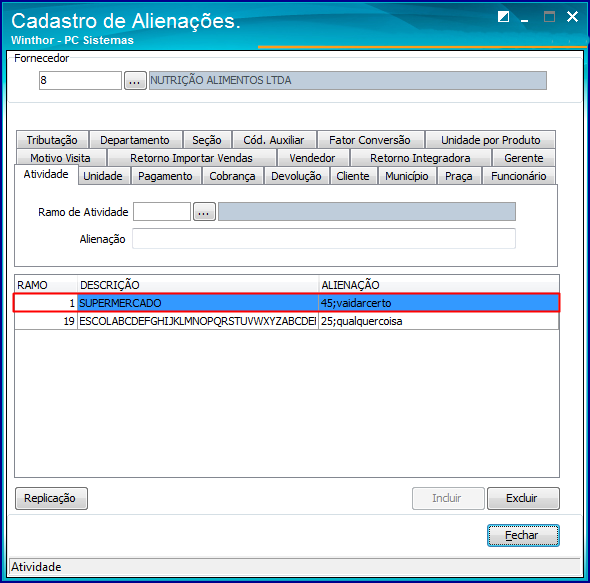Close the window with the X icon
Screen dimensions: 590x583
pos(572,17)
